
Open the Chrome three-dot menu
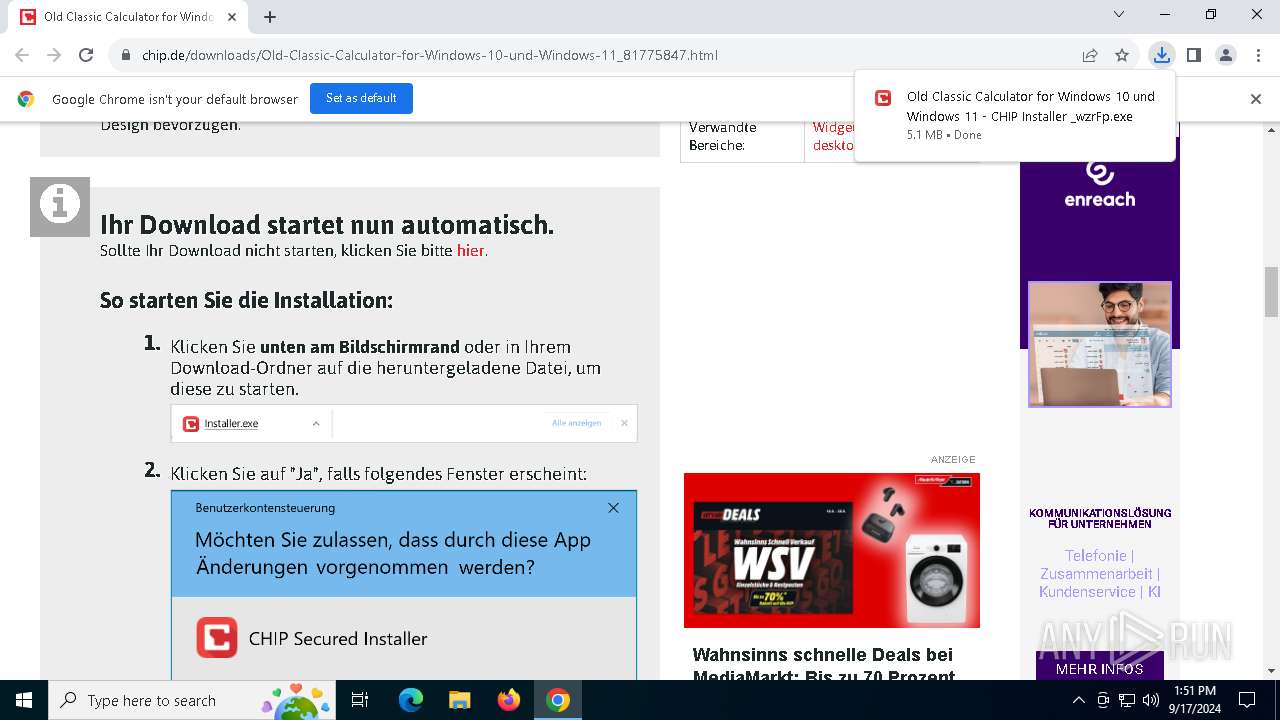click(1257, 55)
